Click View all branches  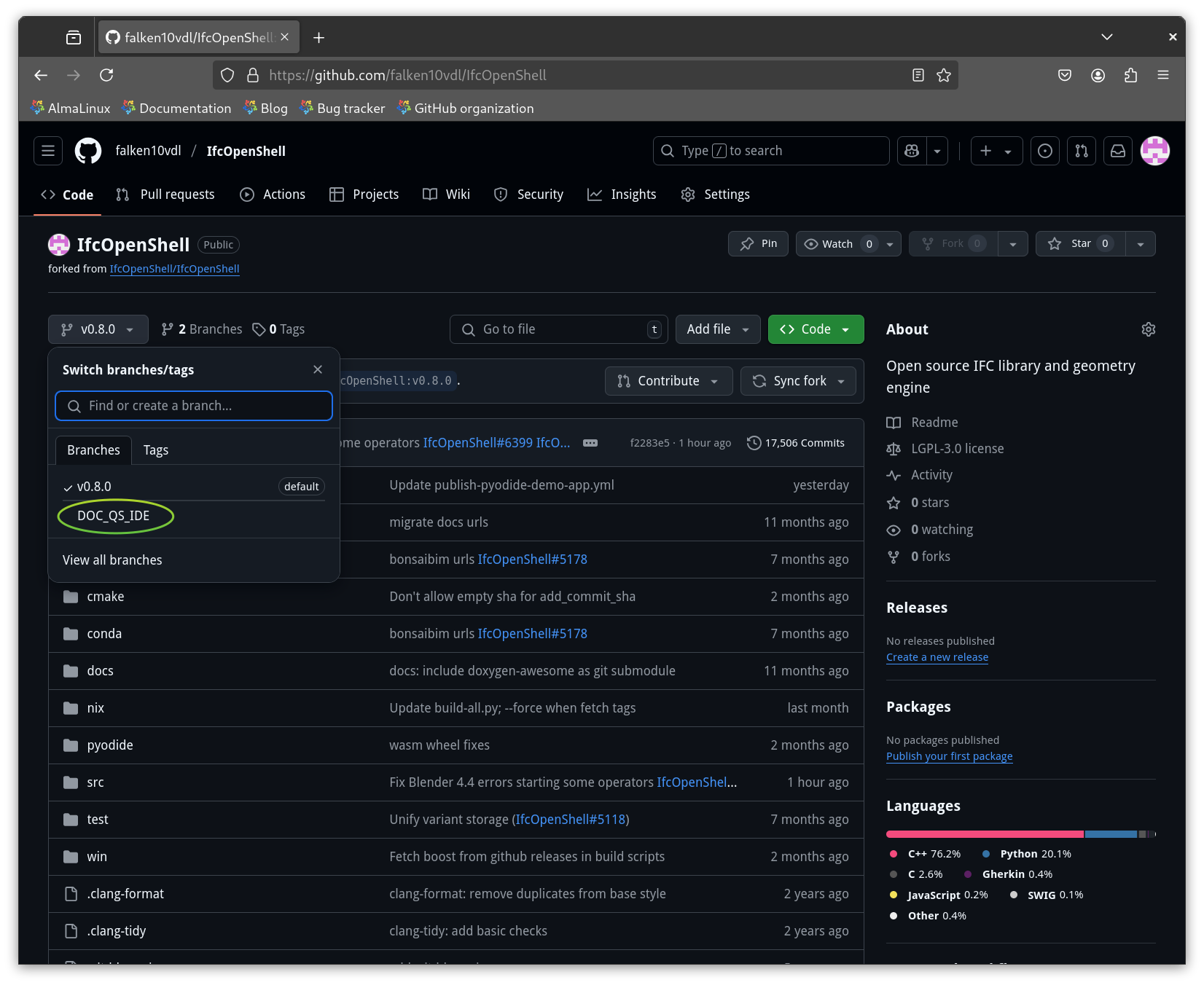click(112, 560)
